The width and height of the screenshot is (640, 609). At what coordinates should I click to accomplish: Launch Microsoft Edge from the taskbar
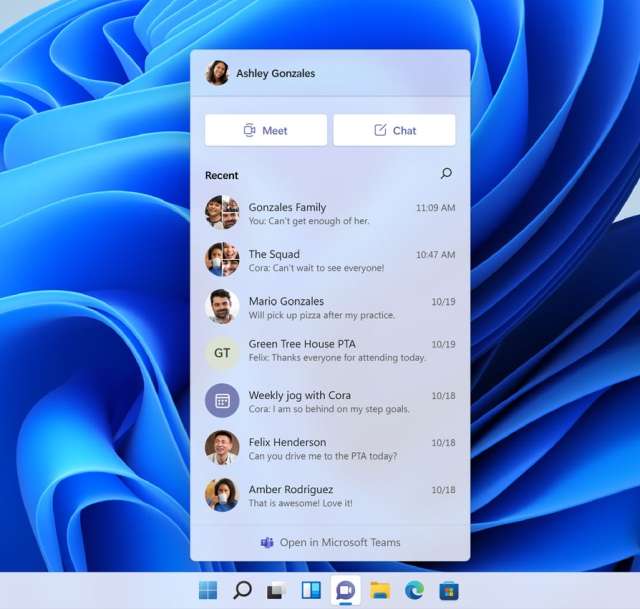click(x=414, y=590)
